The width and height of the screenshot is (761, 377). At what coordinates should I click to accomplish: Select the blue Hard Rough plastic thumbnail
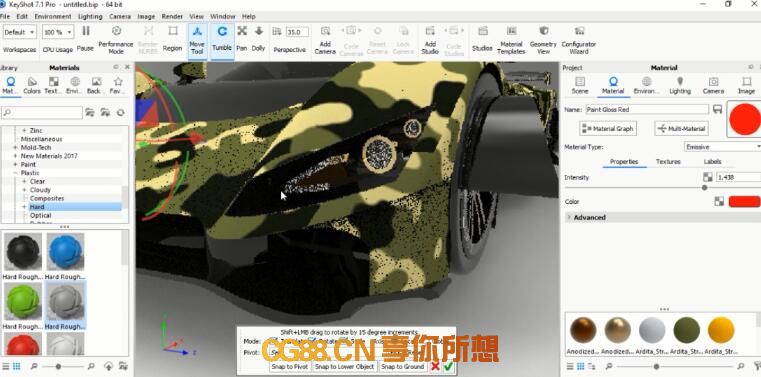pyautogui.click(x=66, y=252)
